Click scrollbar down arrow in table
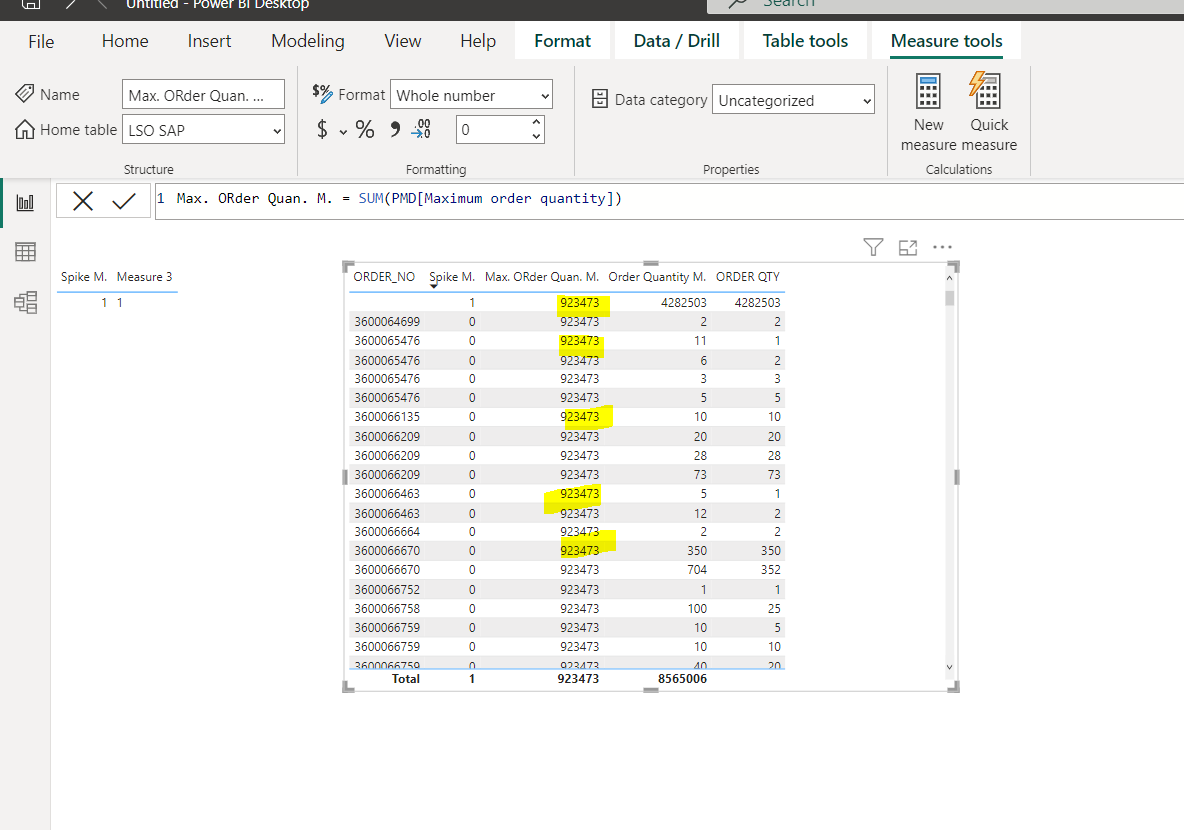 coord(949,667)
